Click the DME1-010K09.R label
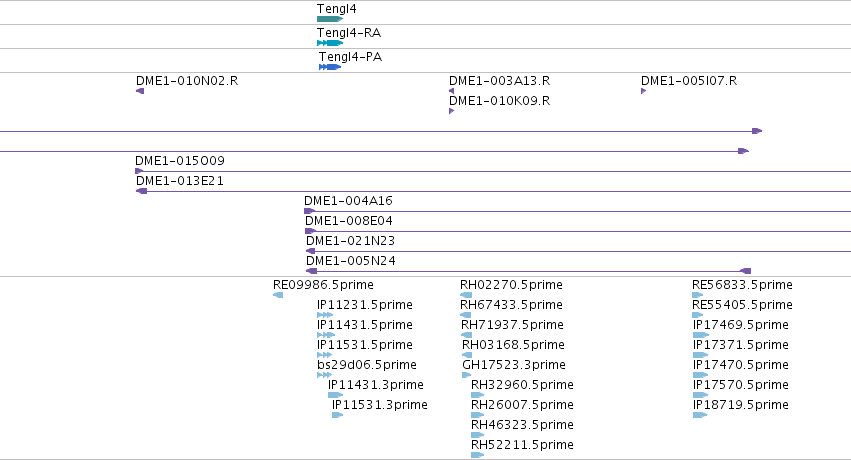This screenshot has width=851, height=460. [499, 101]
